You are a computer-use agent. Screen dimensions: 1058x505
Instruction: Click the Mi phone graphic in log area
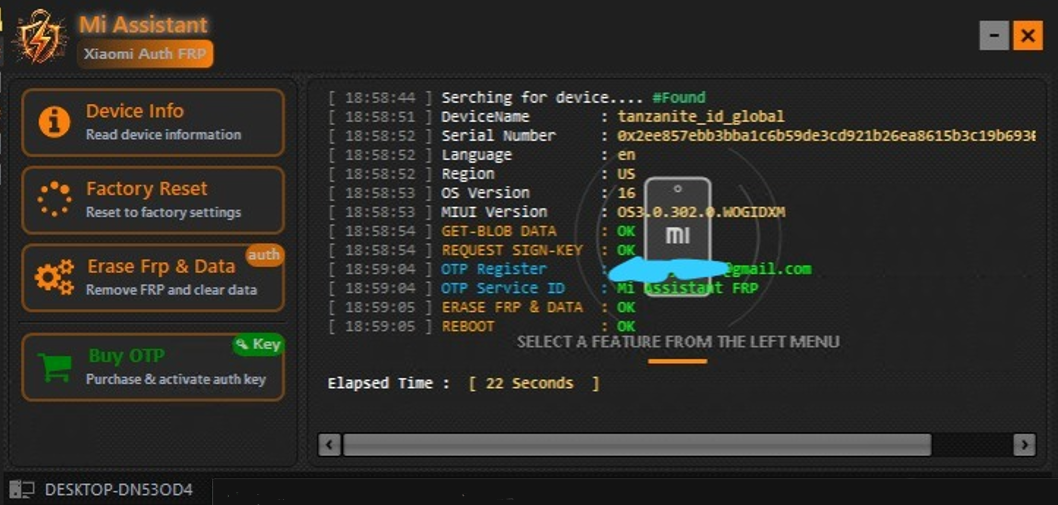click(x=677, y=236)
